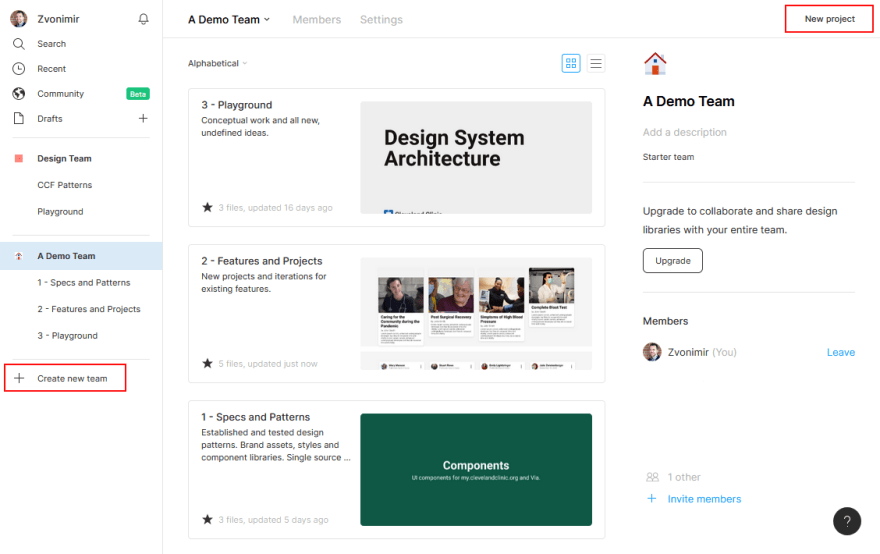
Task: Toggle star on 3 - Playground project
Action: pos(207,208)
